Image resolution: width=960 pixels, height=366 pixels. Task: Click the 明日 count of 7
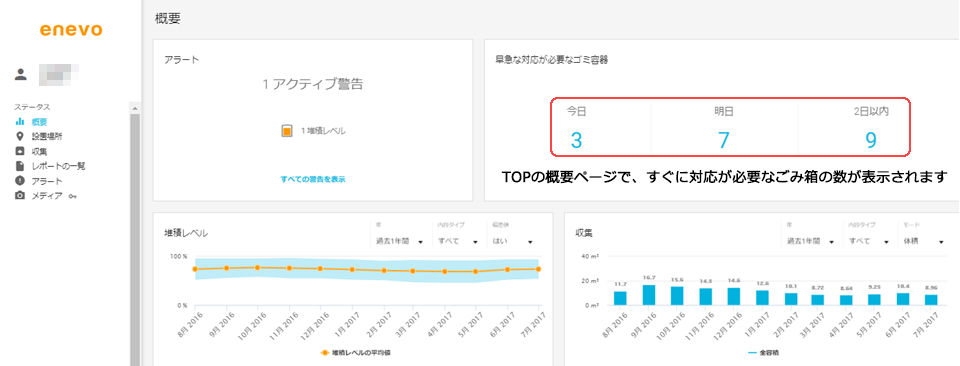tap(724, 141)
